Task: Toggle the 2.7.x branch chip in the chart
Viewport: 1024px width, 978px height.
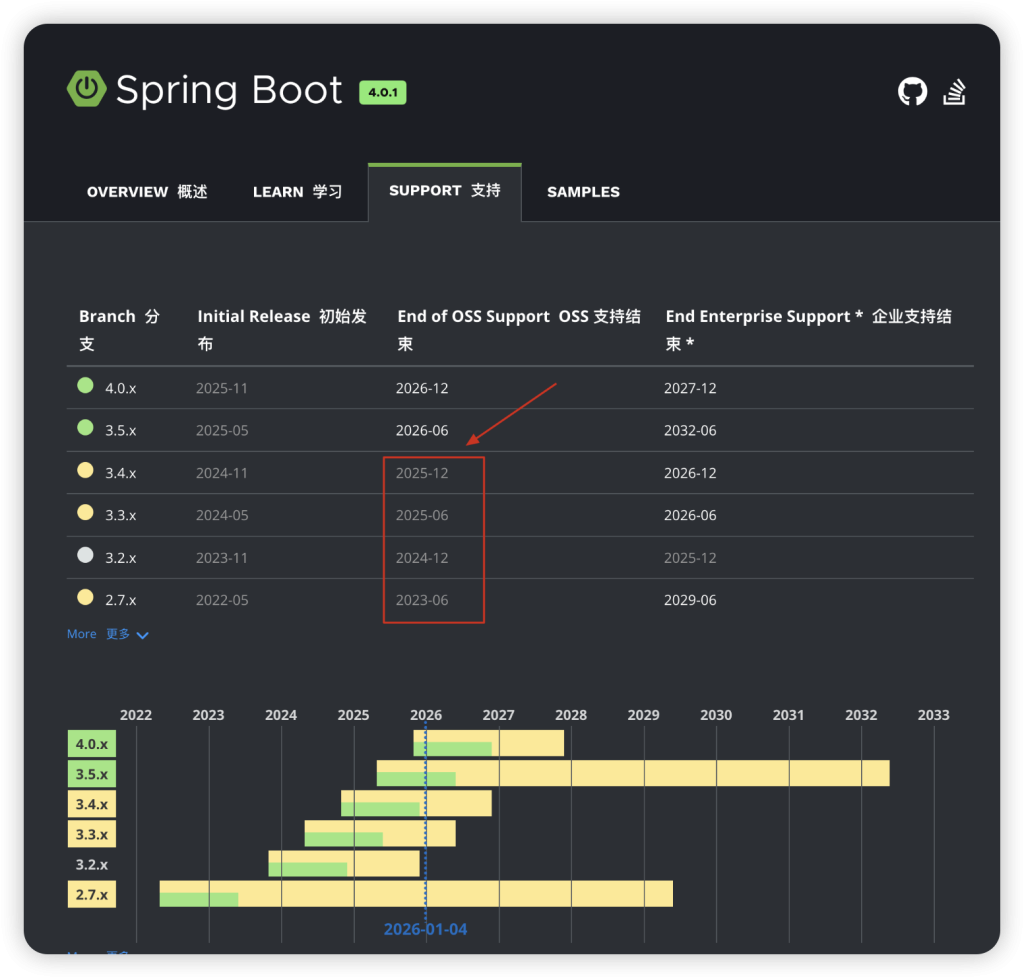Action: pyautogui.click(x=91, y=893)
